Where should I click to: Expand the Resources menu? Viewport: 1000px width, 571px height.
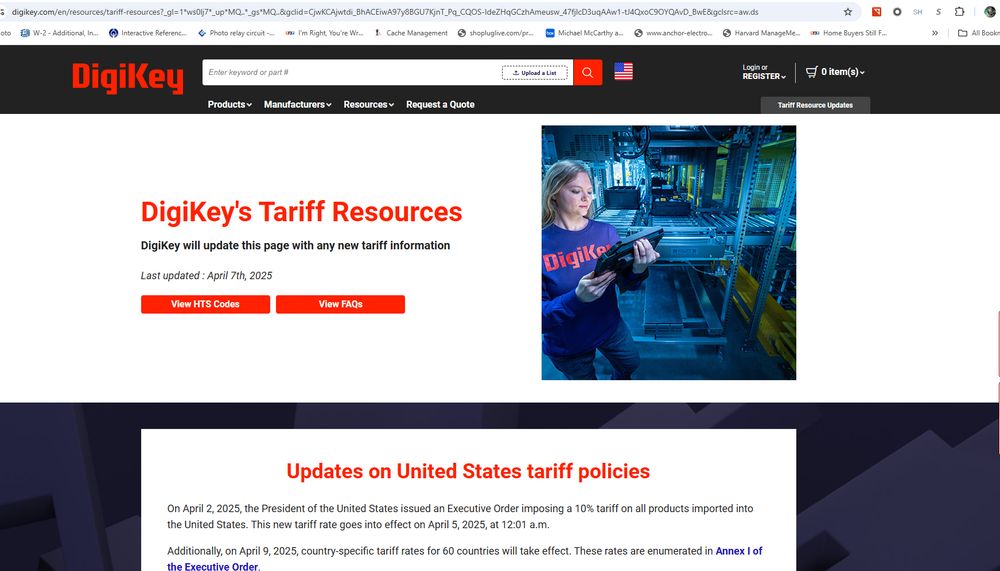[369, 105]
